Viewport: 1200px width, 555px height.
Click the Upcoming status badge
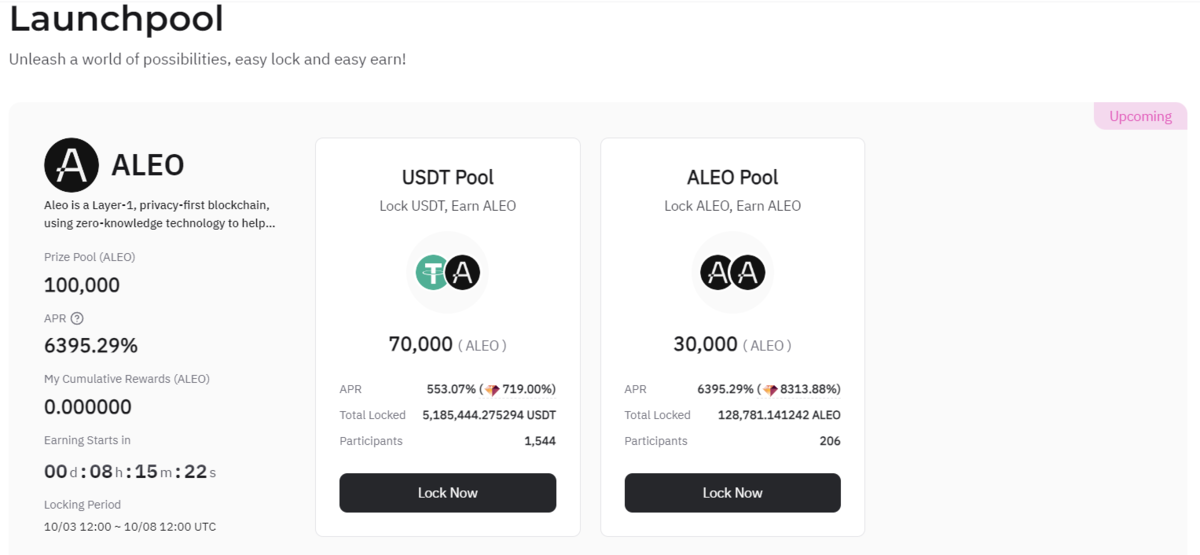[1140, 116]
